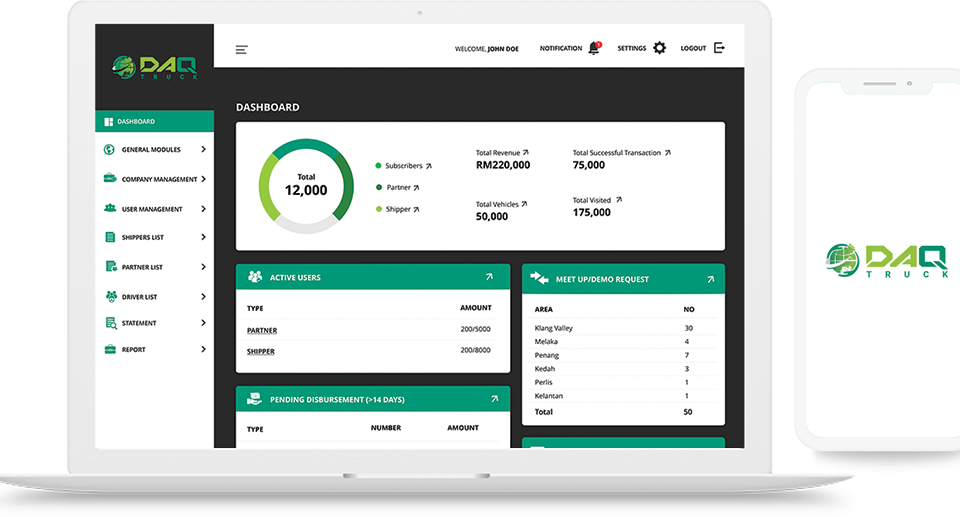Image resolution: width=960 pixels, height=517 pixels.
Task: Click the donut chart Total 12,000
Action: click(306, 185)
